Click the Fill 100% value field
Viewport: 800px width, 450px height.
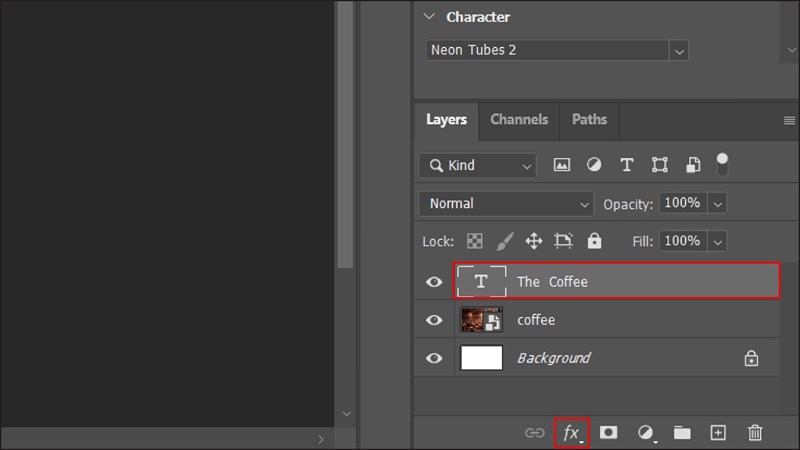(x=683, y=241)
